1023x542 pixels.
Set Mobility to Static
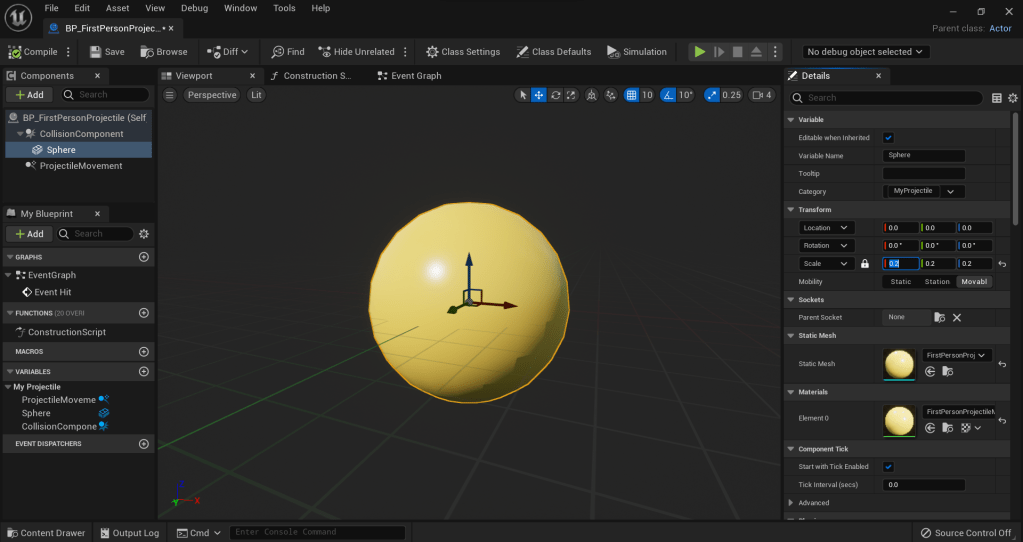point(900,282)
